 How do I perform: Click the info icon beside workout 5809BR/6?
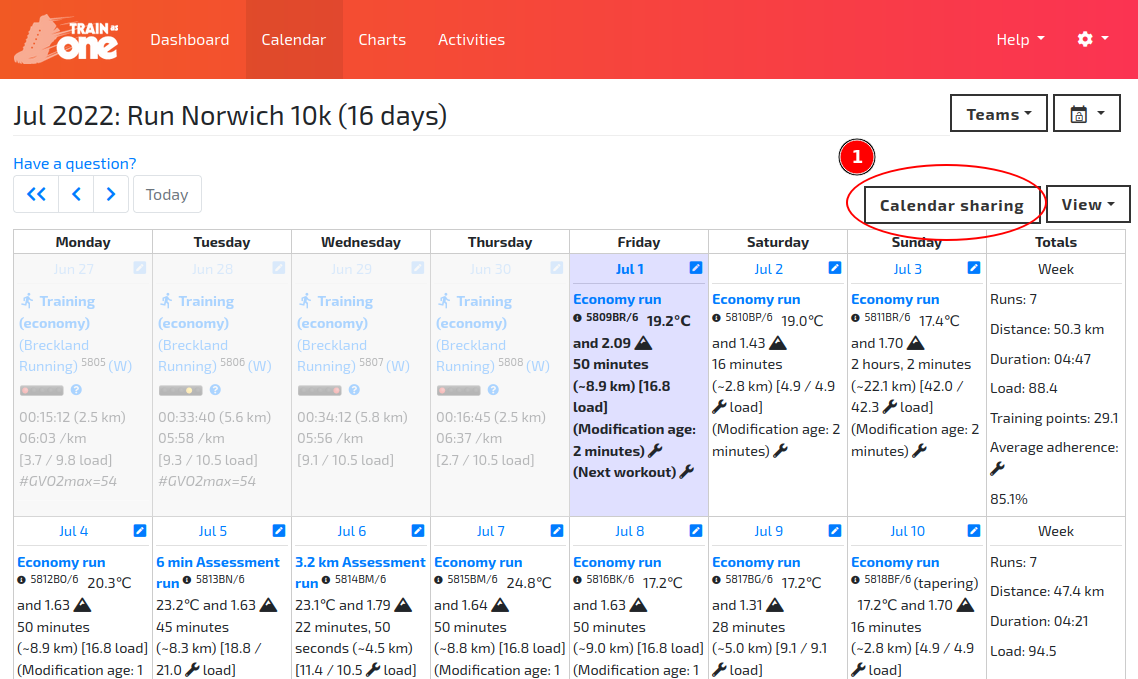tap(576, 317)
